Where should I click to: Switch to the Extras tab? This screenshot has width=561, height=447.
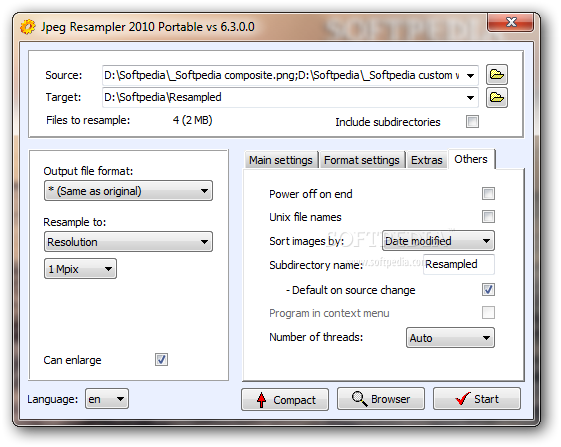426,160
